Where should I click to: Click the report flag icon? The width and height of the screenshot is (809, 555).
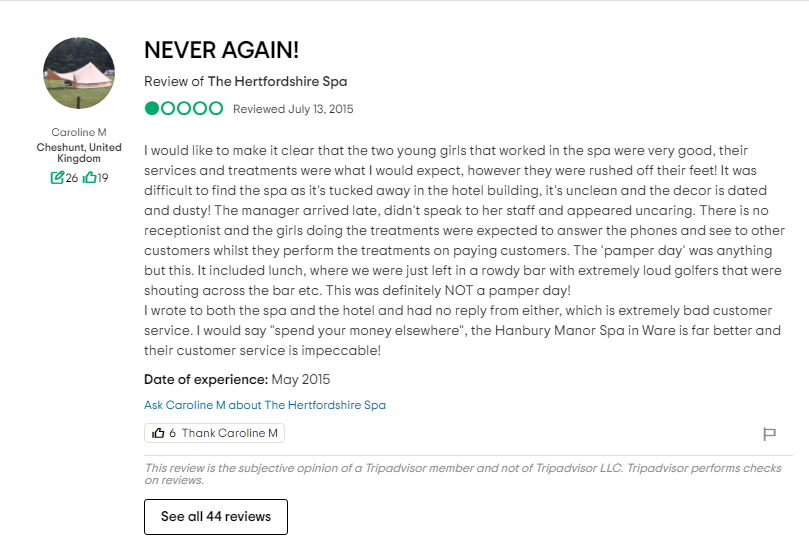point(769,434)
